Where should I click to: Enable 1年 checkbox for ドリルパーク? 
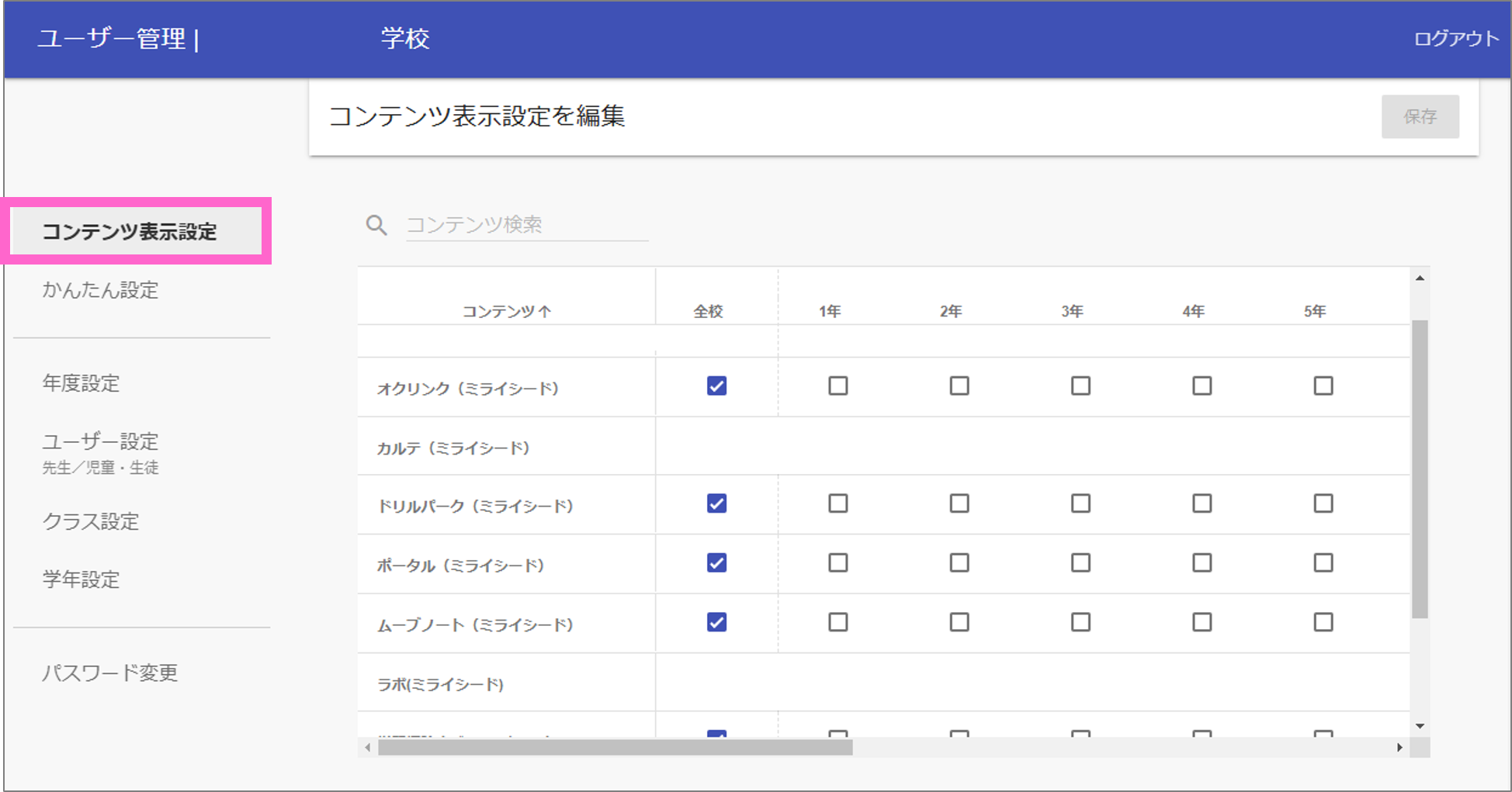pyautogui.click(x=837, y=503)
